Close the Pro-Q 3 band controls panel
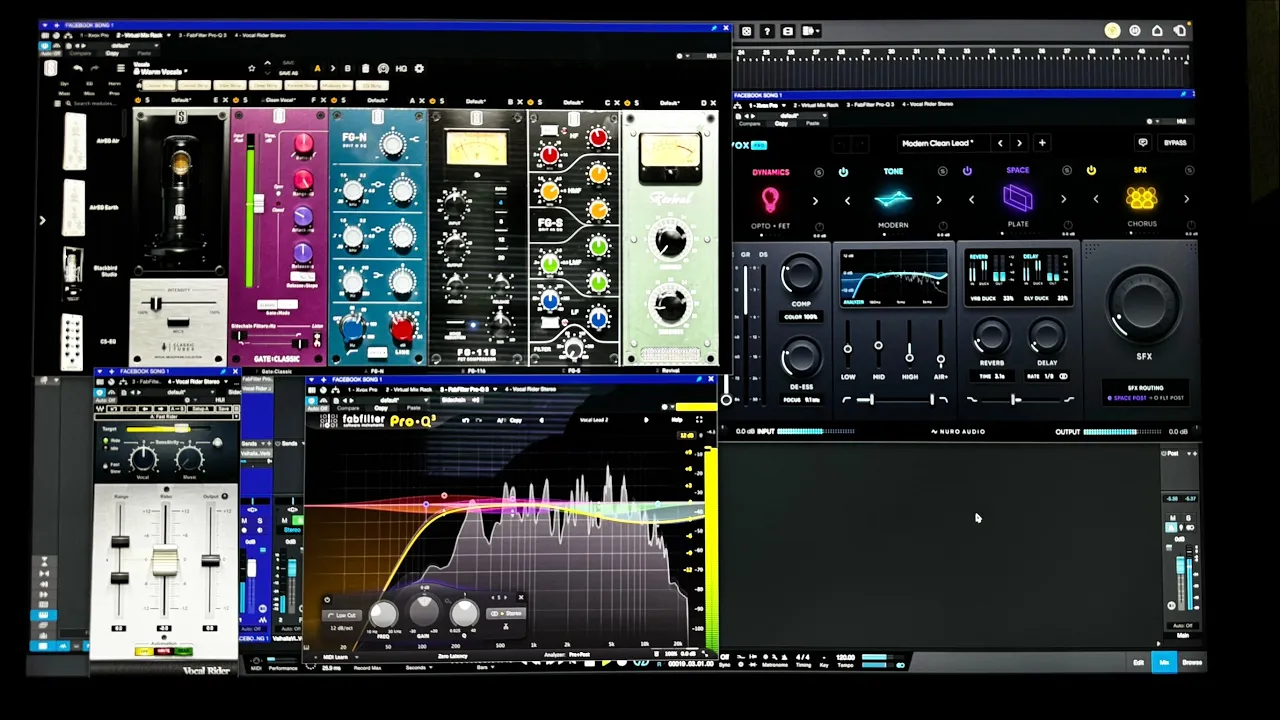 521,597
